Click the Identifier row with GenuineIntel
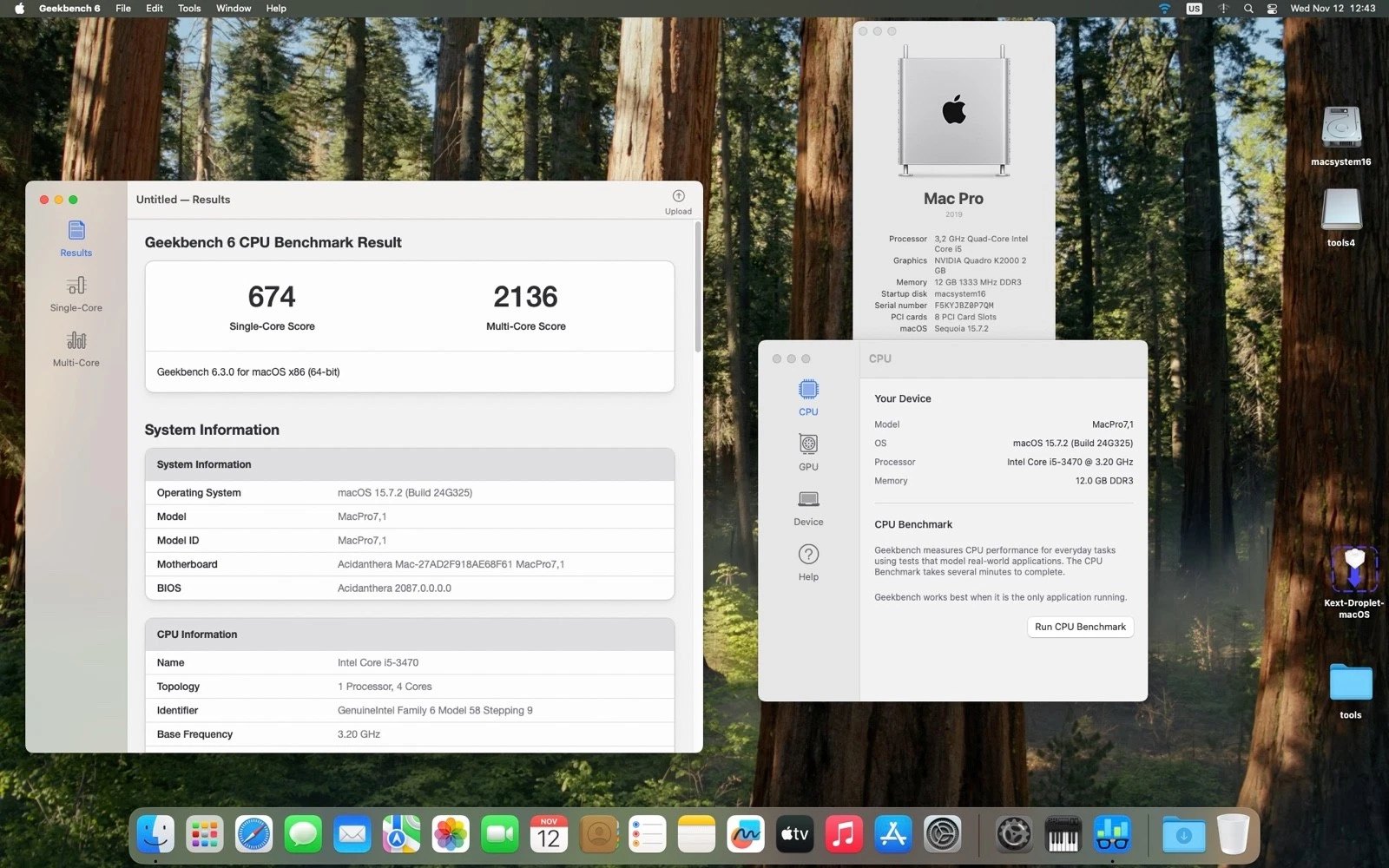 pos(410,710)
